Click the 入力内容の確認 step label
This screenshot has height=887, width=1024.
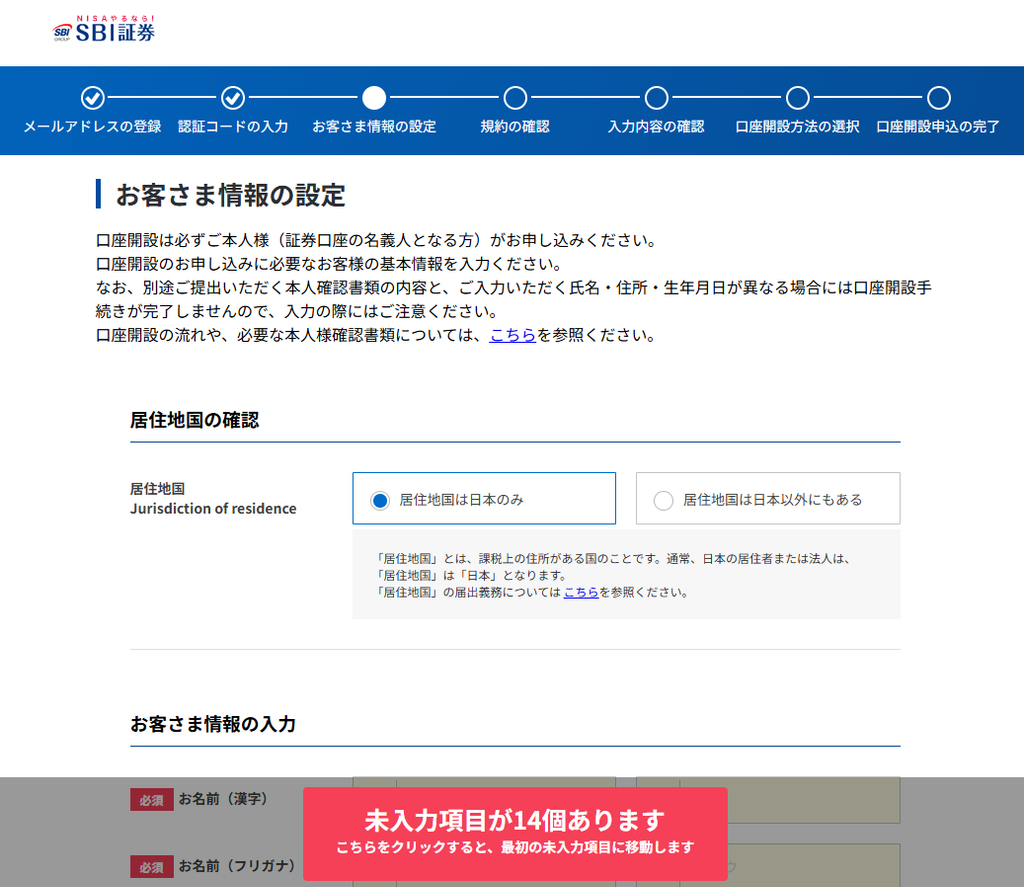click(656, 127)
